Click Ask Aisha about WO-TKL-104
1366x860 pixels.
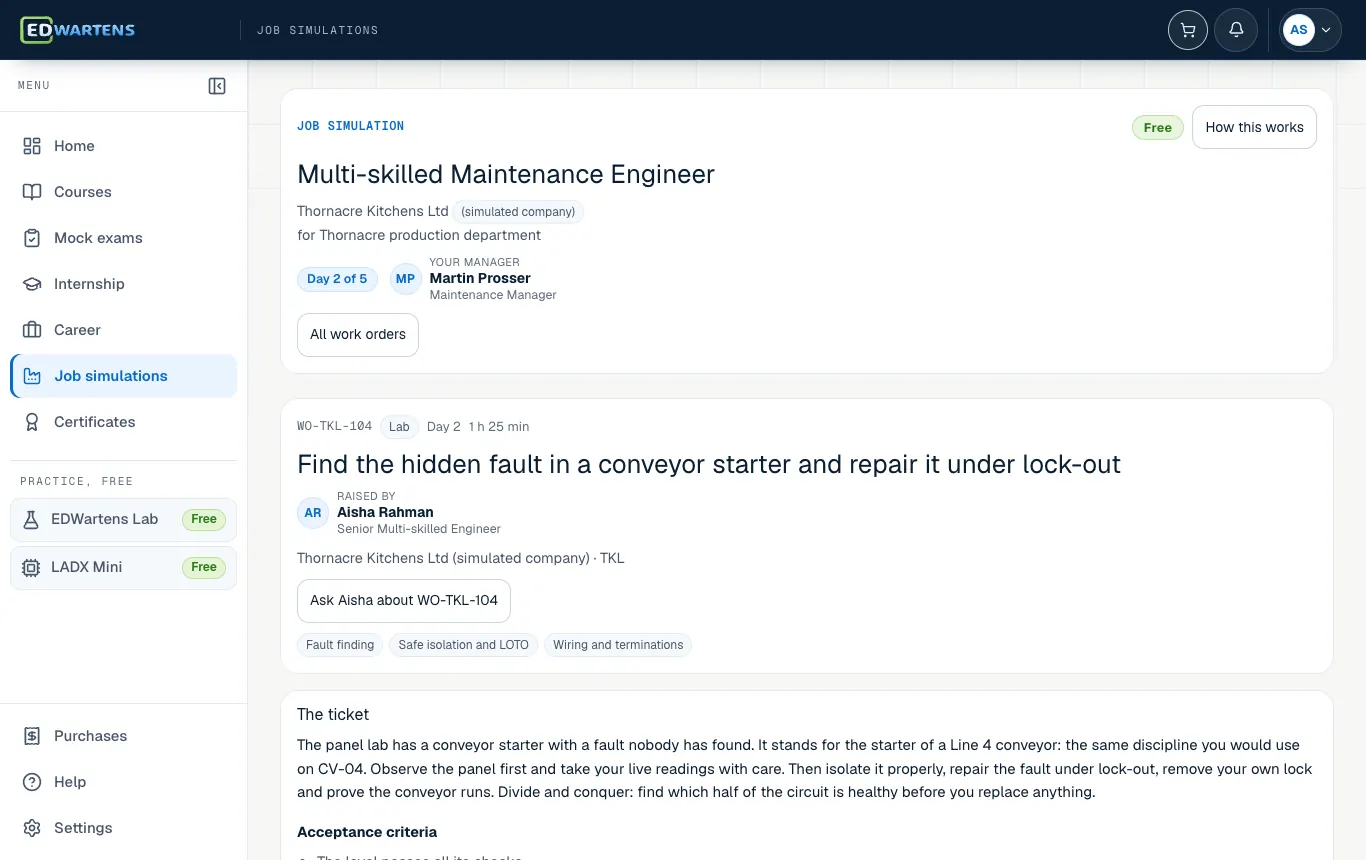(404, 601)
